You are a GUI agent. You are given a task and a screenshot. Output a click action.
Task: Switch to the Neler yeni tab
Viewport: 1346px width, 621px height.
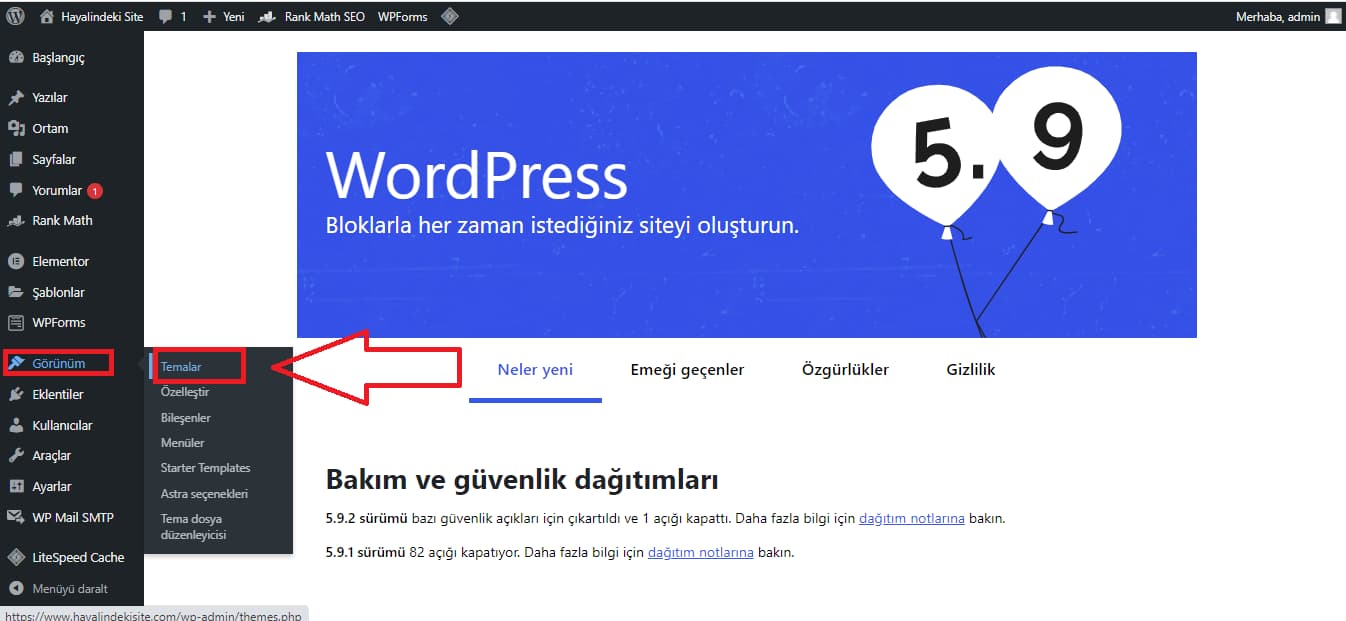point(535,370)
